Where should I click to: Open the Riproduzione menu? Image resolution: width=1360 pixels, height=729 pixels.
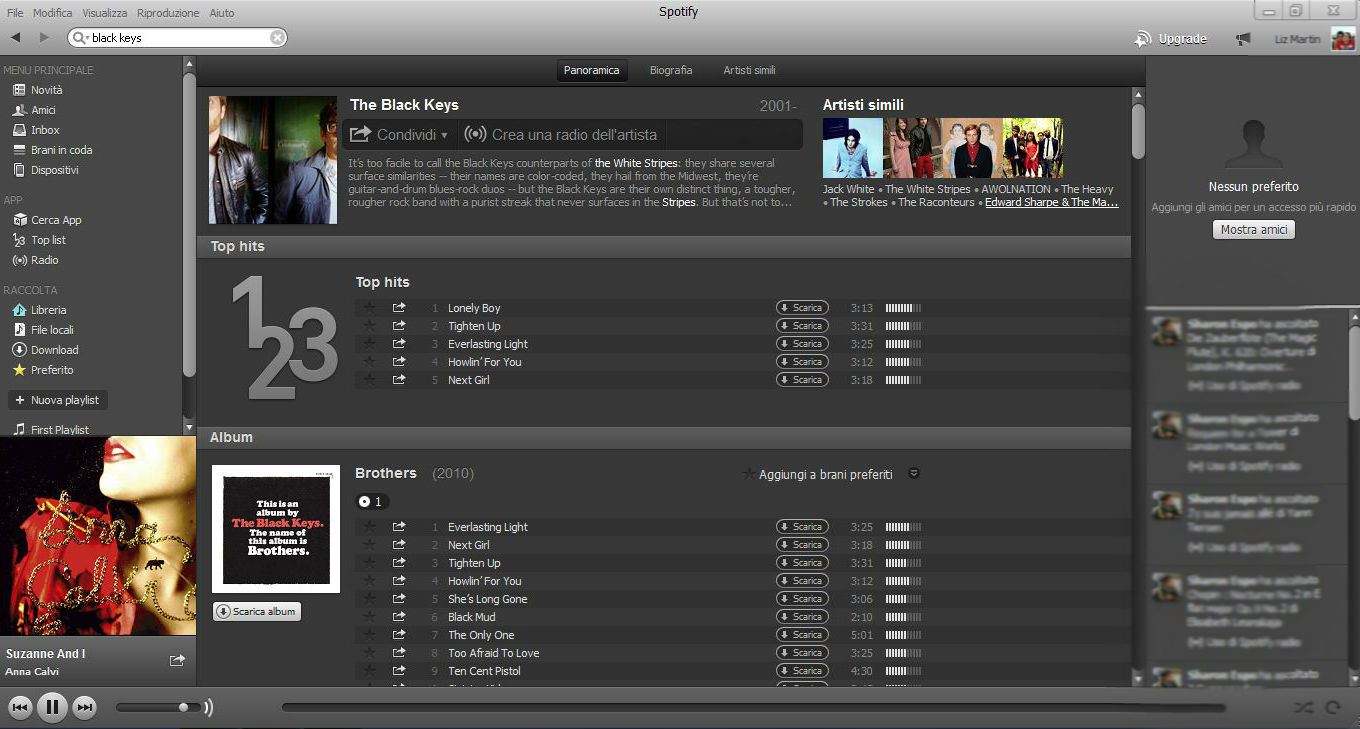point(169,13)
